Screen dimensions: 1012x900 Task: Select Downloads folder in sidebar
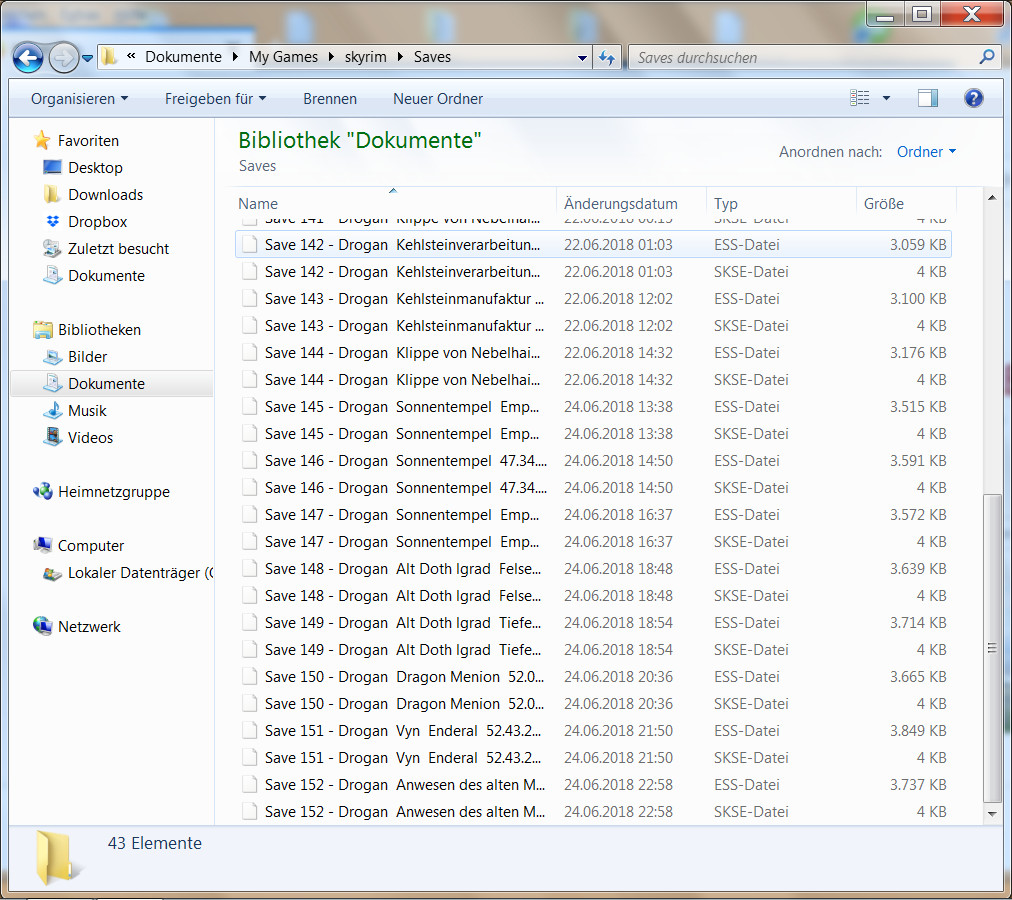coord(105,195)
